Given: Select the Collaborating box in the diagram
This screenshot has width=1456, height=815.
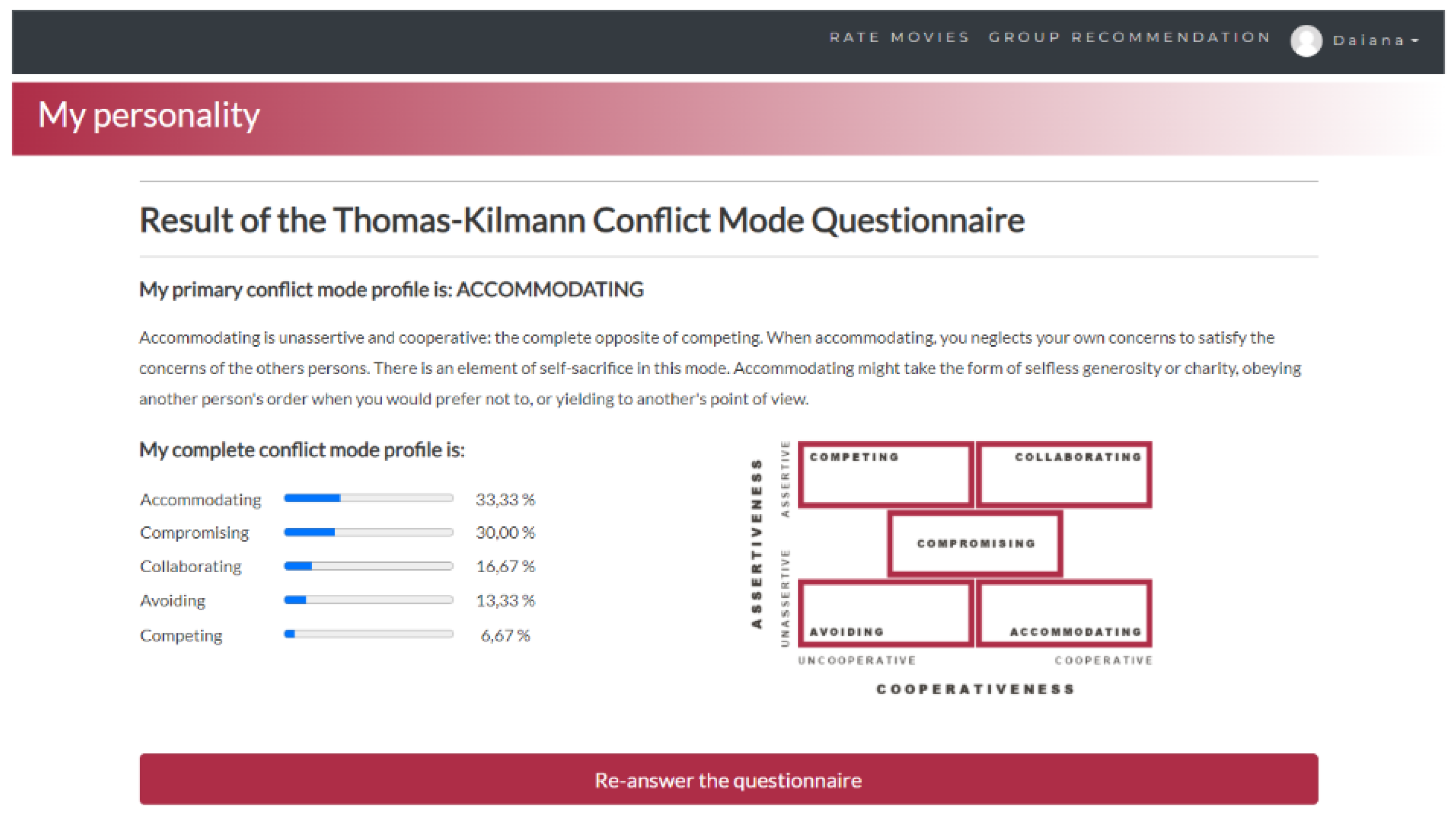Looking at the screenshot, I should [x=1064, y=475].
